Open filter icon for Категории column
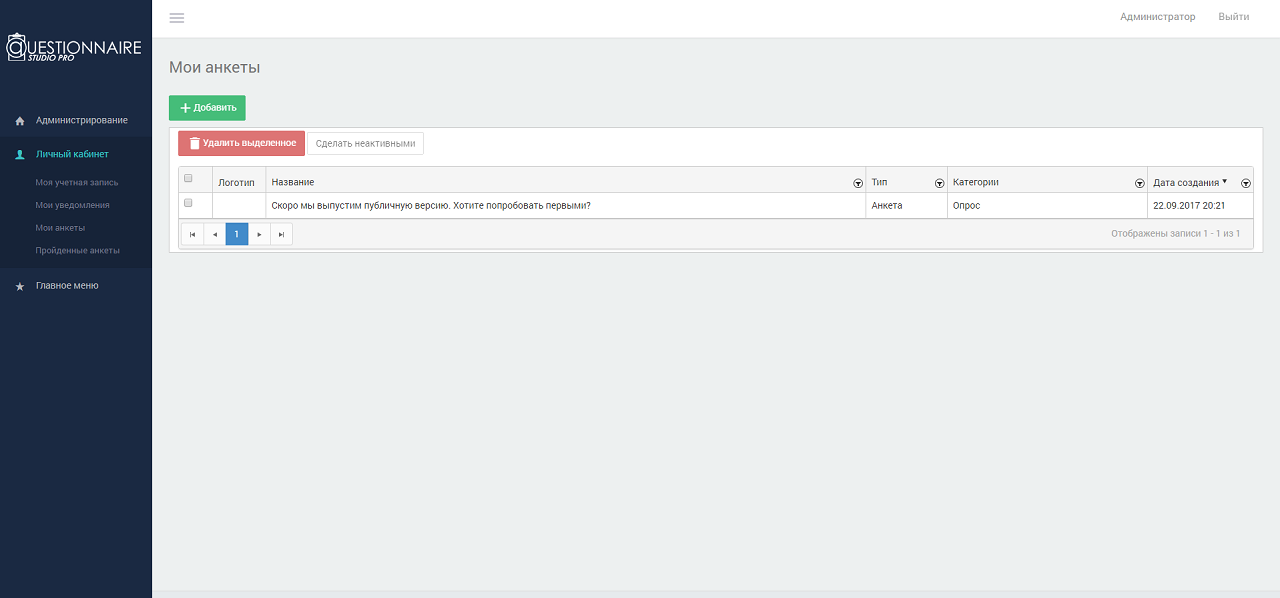Viewport: 1280px width, 598px height. (1139, 183)
